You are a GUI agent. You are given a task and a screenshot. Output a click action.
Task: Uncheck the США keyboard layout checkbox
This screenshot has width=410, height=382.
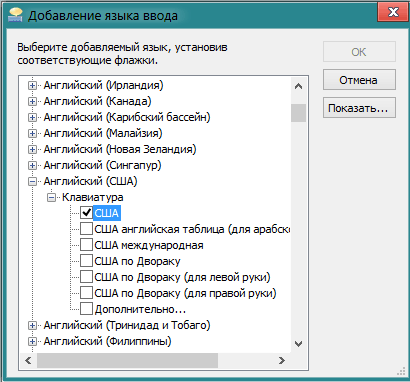(x=86, y=213)
